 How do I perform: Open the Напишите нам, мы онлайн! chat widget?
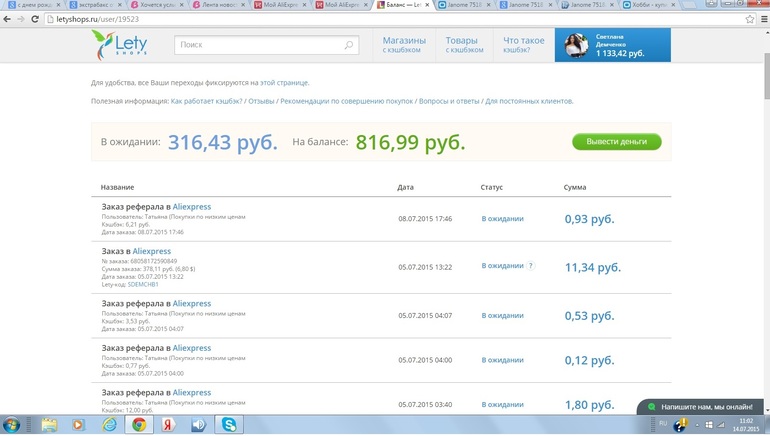point(706,407)
